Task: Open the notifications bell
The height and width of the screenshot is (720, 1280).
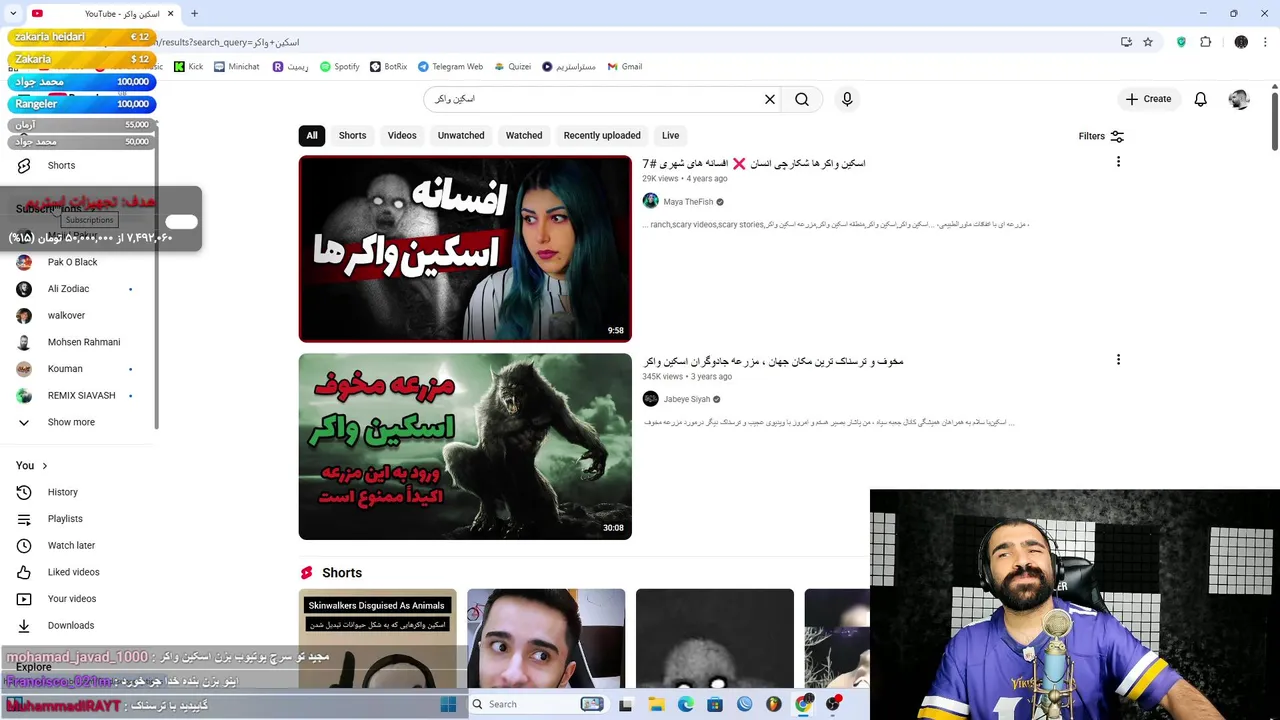Action: click(1200, 99)
